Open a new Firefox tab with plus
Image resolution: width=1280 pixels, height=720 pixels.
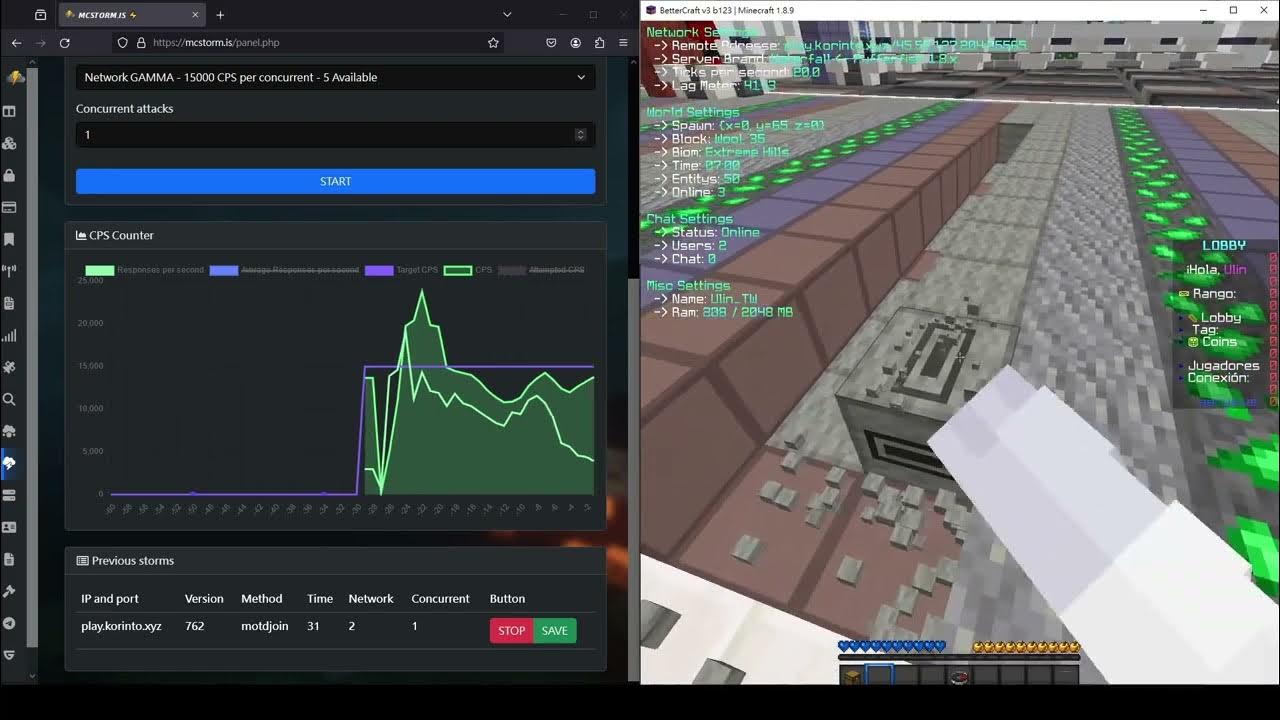pos(220,15)
